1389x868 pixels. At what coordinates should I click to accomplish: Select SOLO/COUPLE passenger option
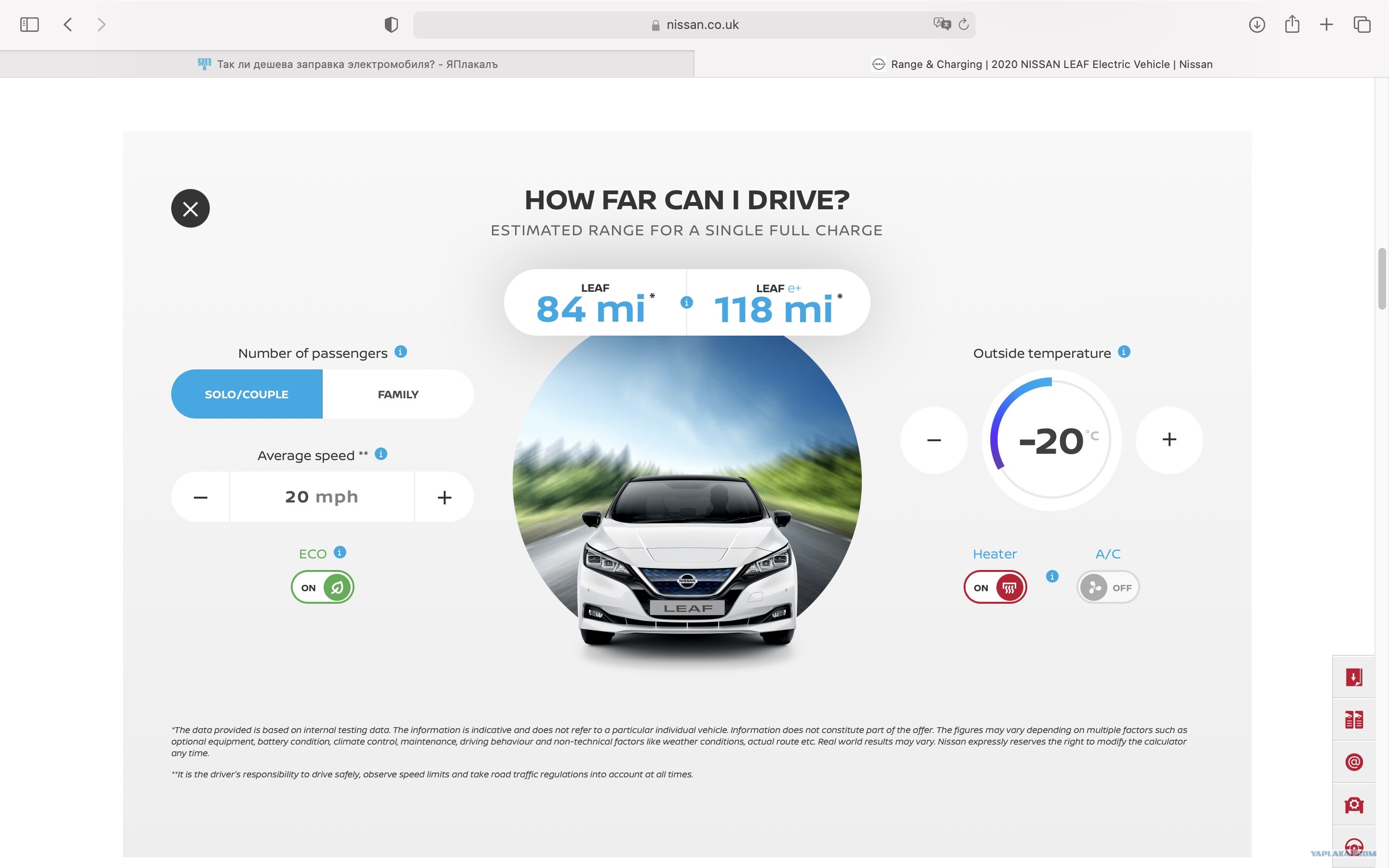click(x=247, y=394)
